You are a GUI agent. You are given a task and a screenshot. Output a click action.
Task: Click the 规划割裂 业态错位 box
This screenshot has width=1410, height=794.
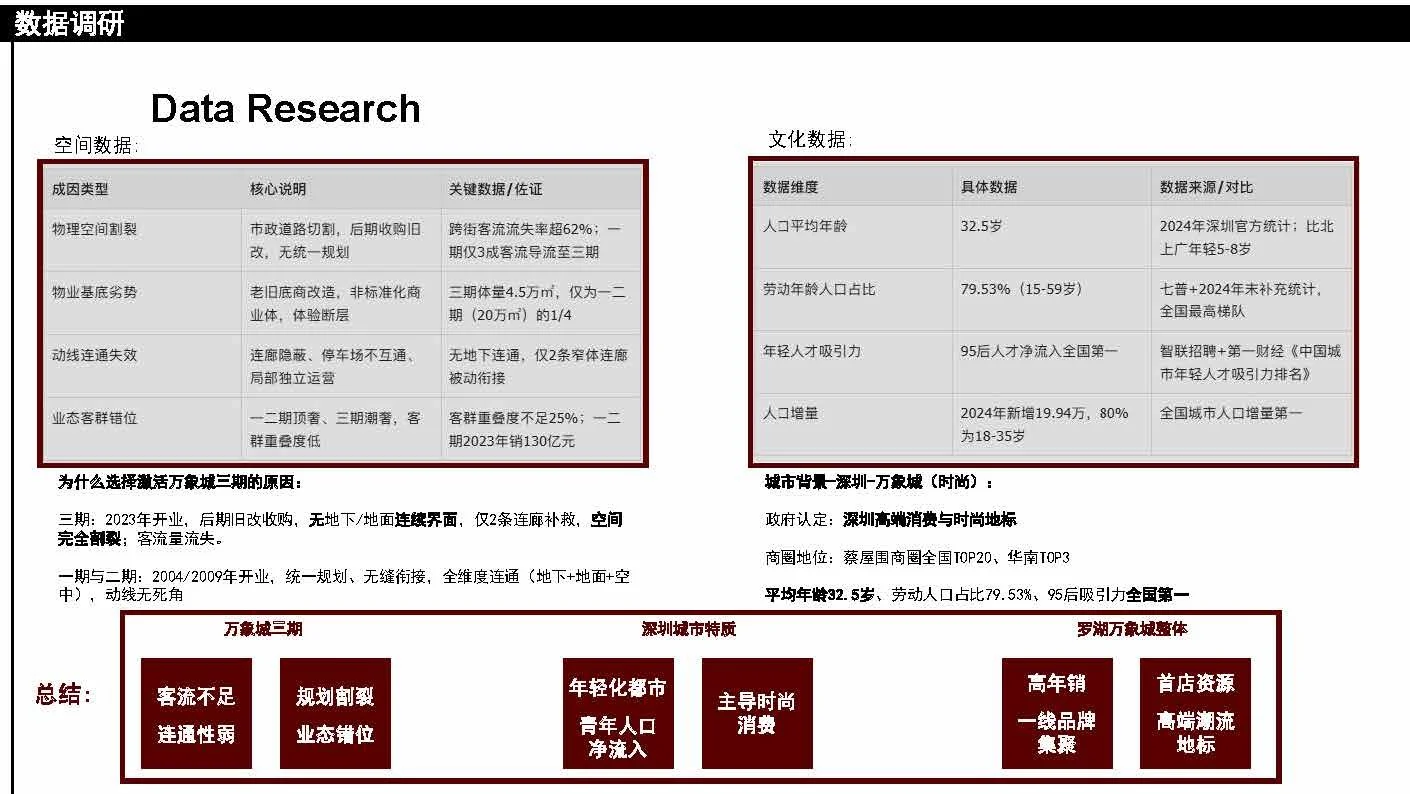click(335, 713)
